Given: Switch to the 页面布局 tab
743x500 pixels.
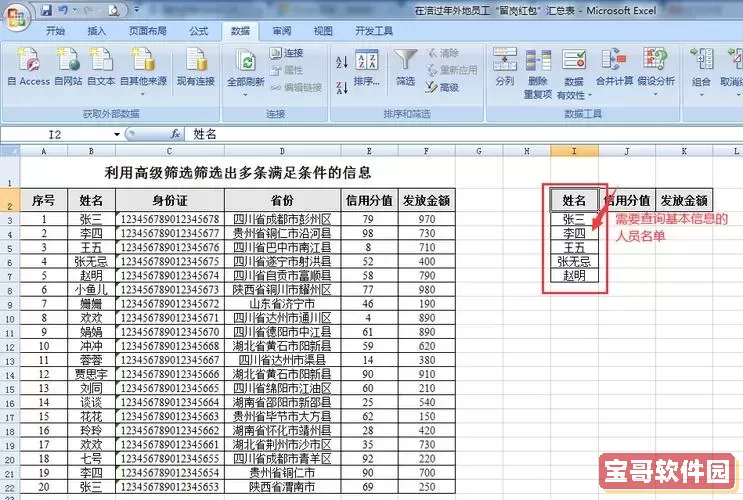Looking at the screenshot, I should [148, 31].
